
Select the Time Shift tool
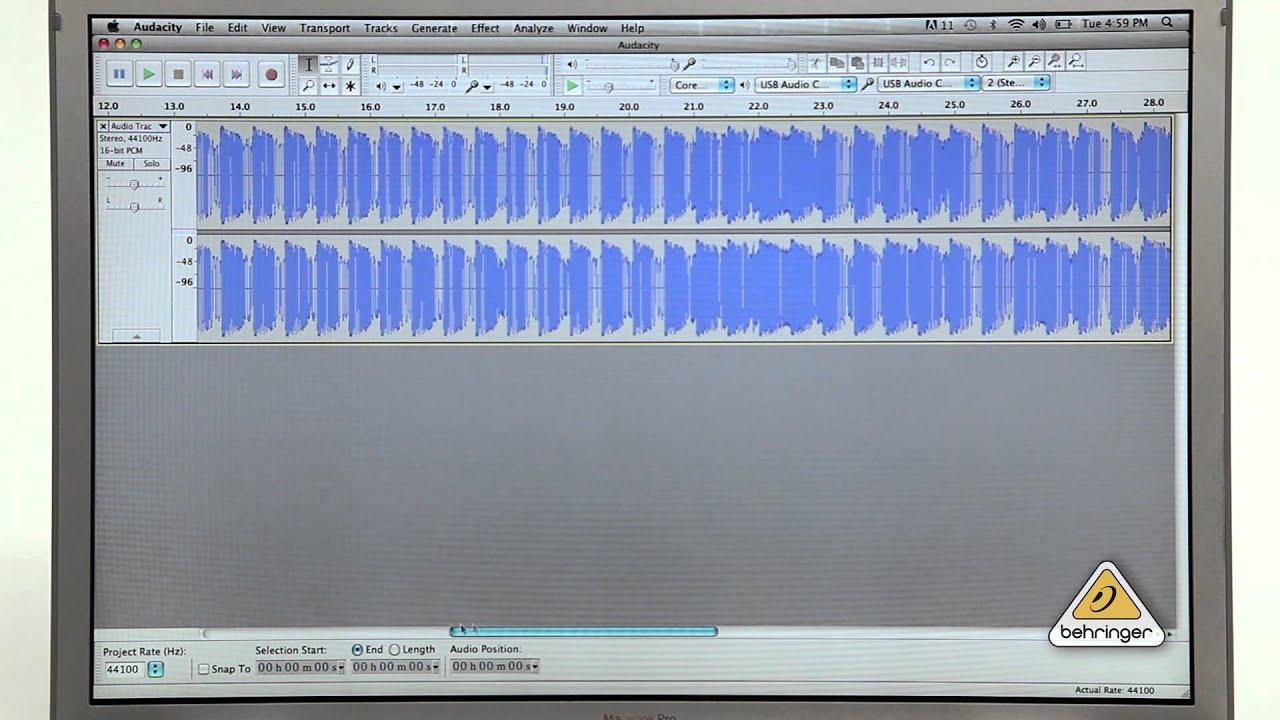329,86
